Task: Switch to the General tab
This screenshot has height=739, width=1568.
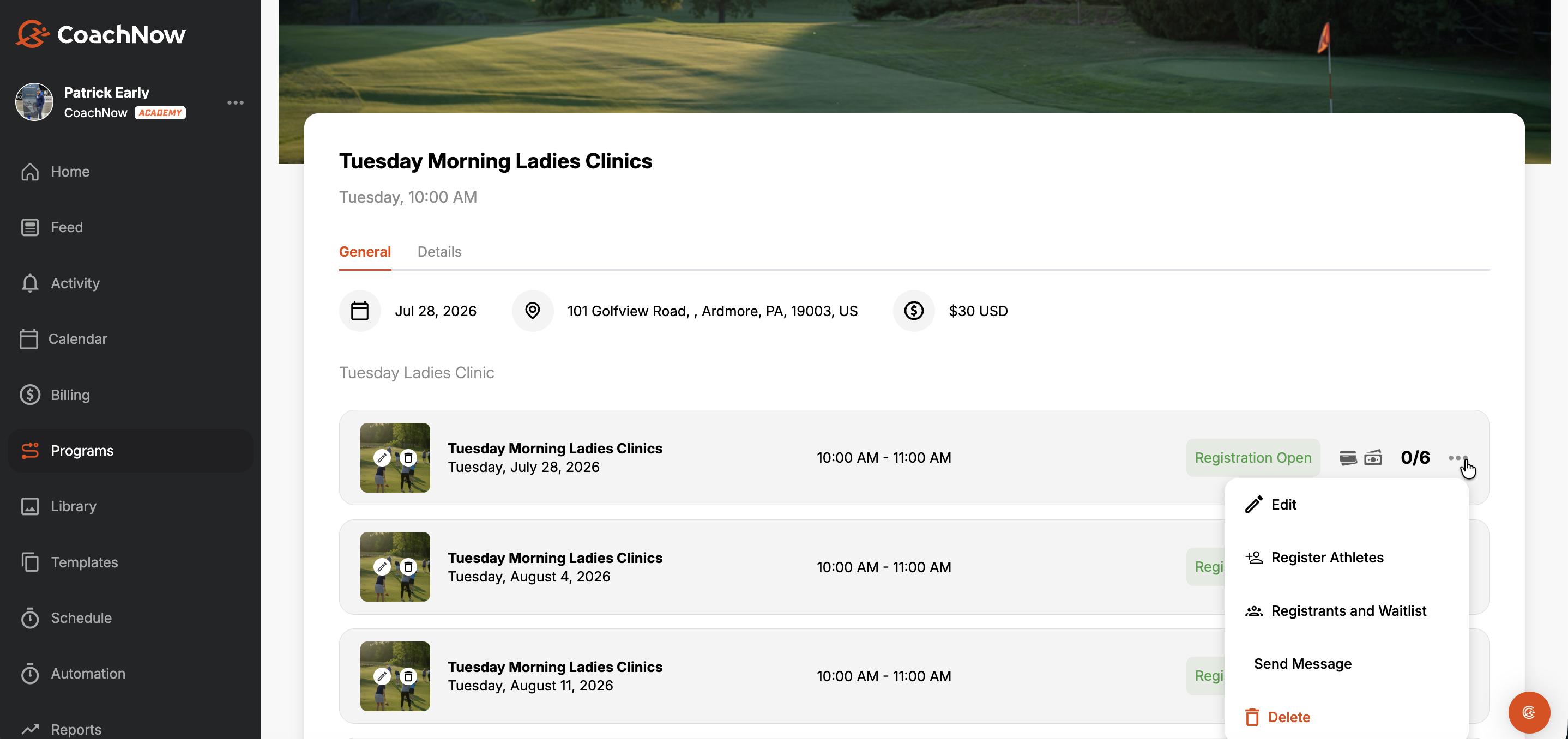Action: [x=365, y=252]
